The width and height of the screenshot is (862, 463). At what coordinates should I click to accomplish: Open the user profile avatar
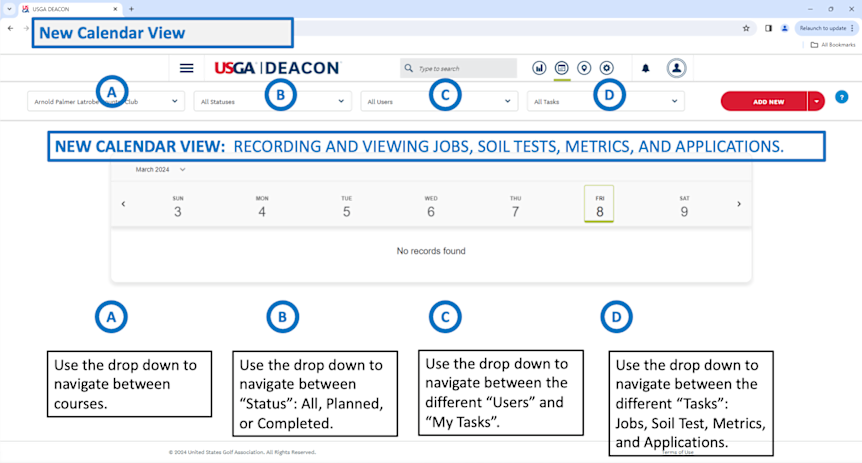click(x=676, y=68)
